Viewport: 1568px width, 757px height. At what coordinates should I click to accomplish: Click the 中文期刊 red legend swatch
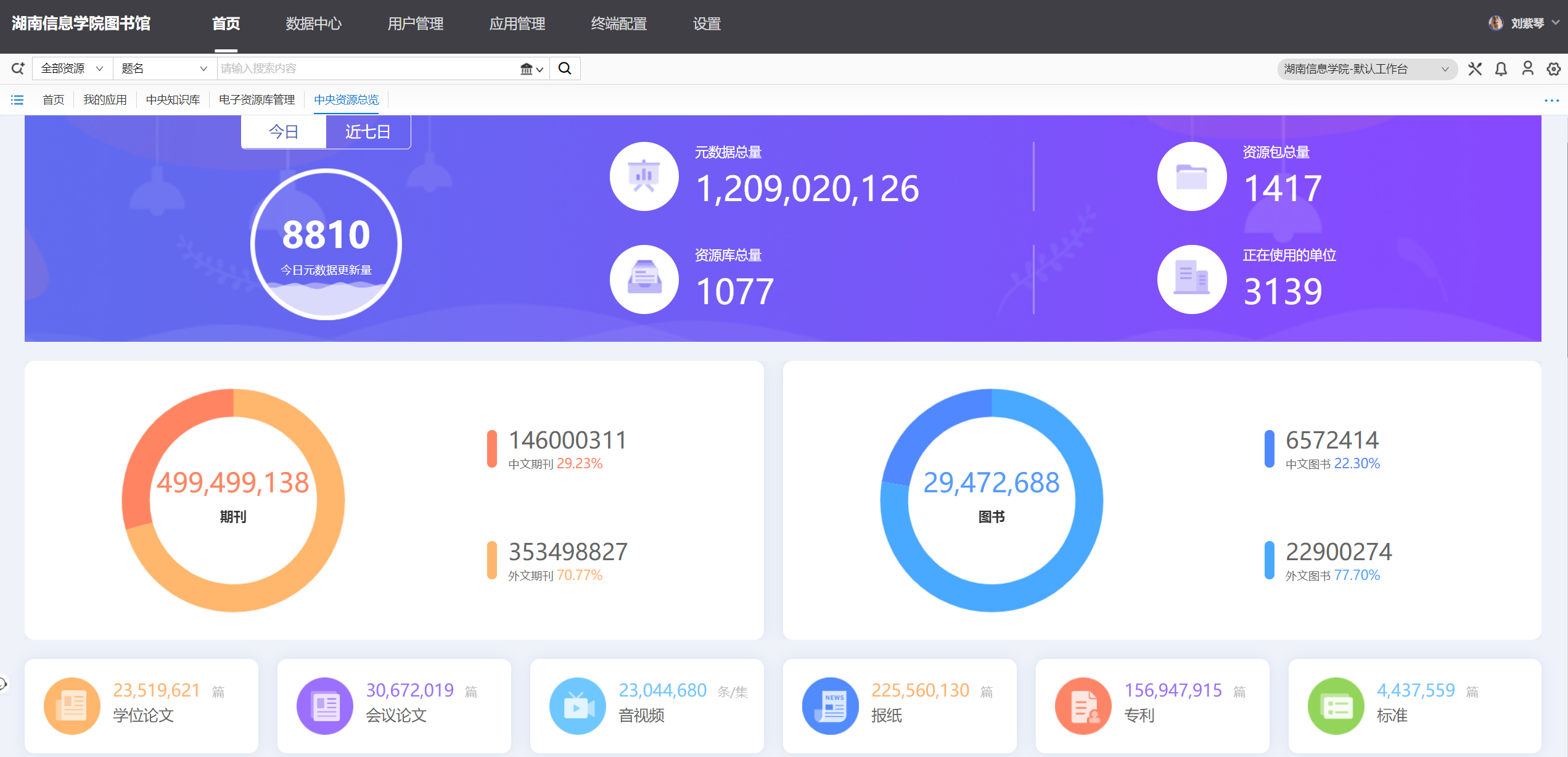[491, 449]
